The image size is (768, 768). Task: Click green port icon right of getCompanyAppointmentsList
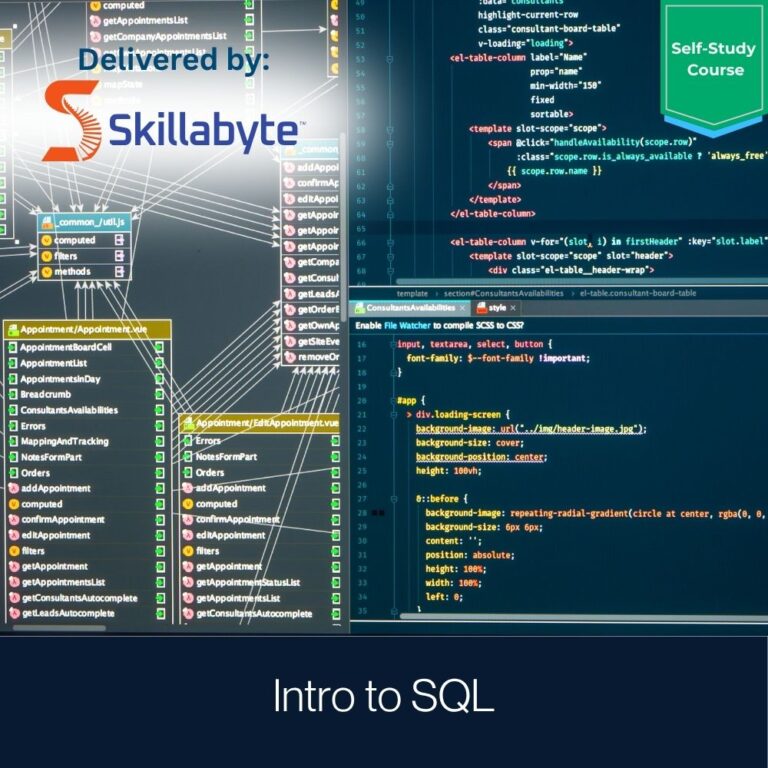tap(249, 35)
